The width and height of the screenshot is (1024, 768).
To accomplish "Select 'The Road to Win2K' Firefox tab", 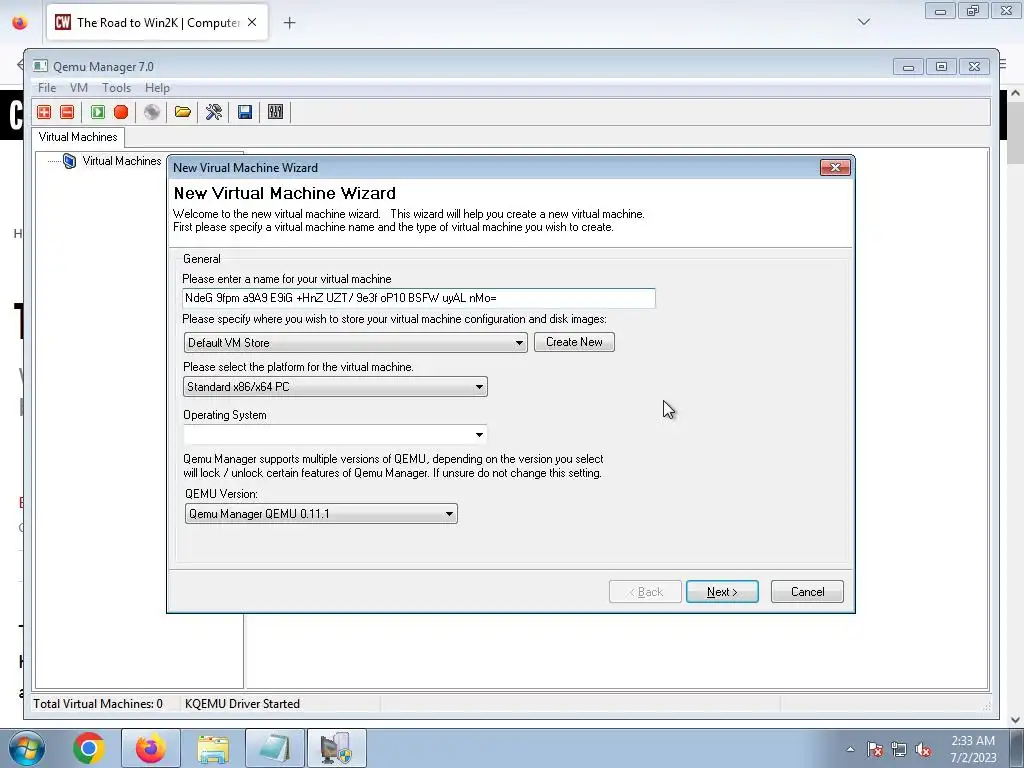I will [x=157, y=22].
